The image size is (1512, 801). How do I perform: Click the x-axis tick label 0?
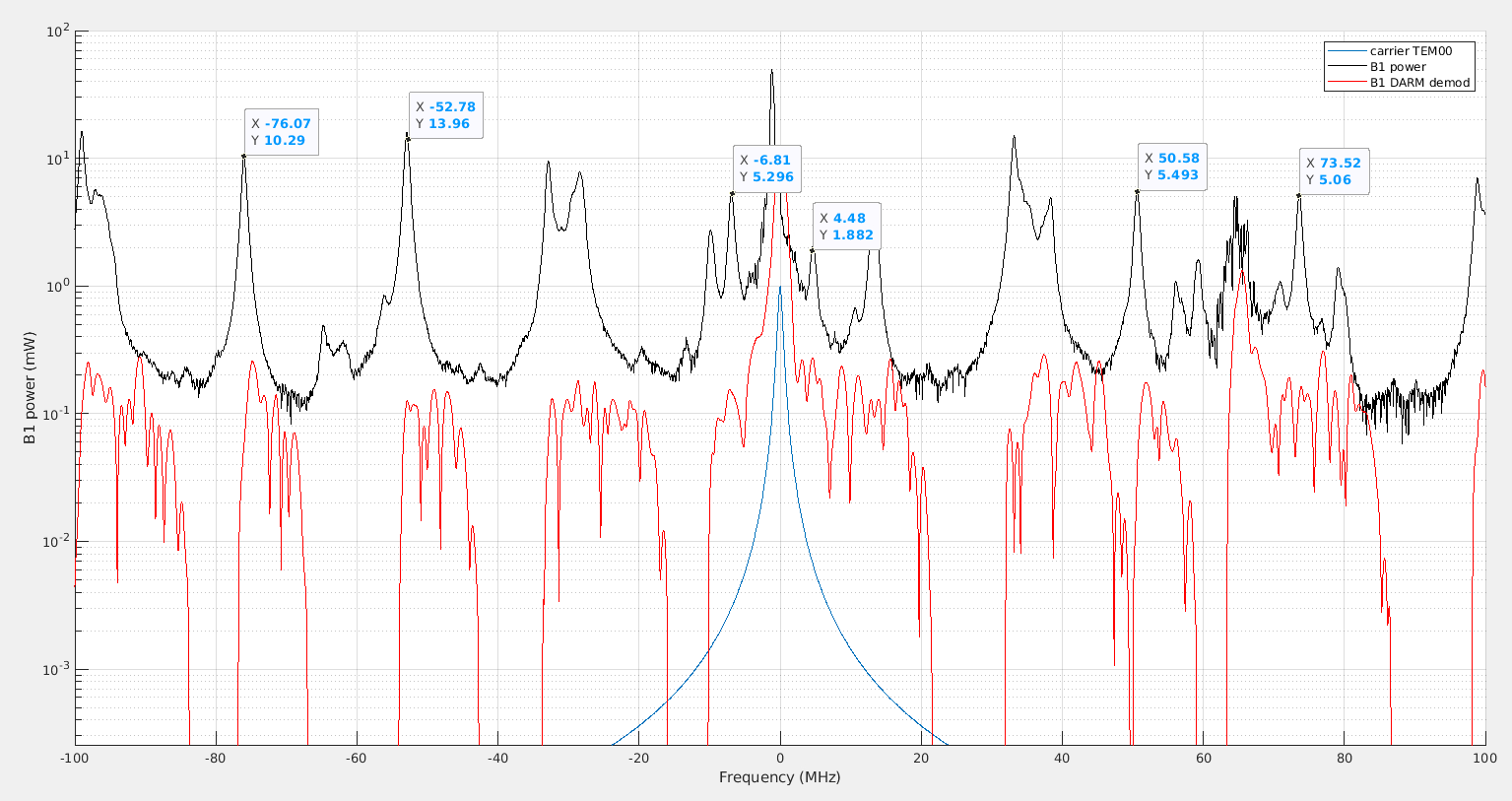(x=780, y=759)
